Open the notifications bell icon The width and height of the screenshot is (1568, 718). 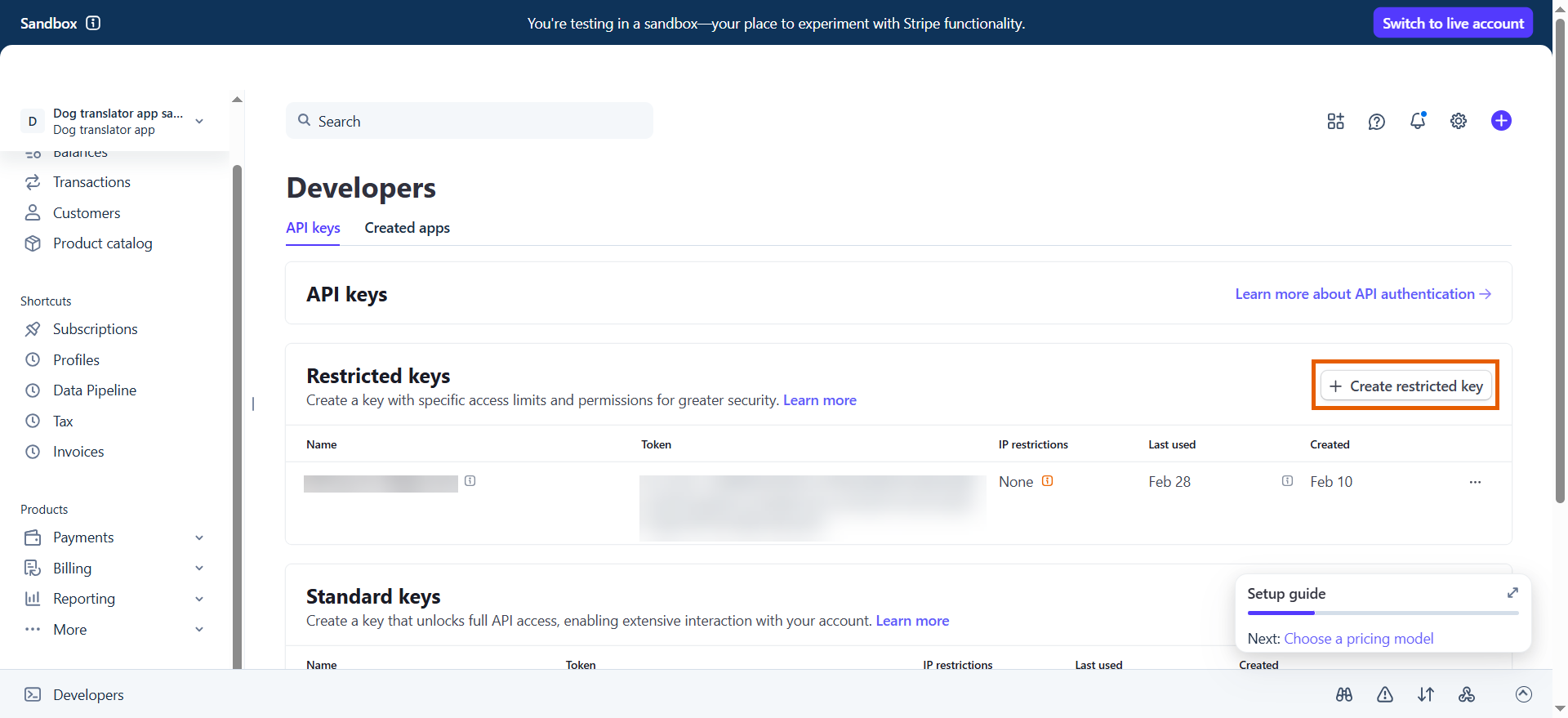1418,121
